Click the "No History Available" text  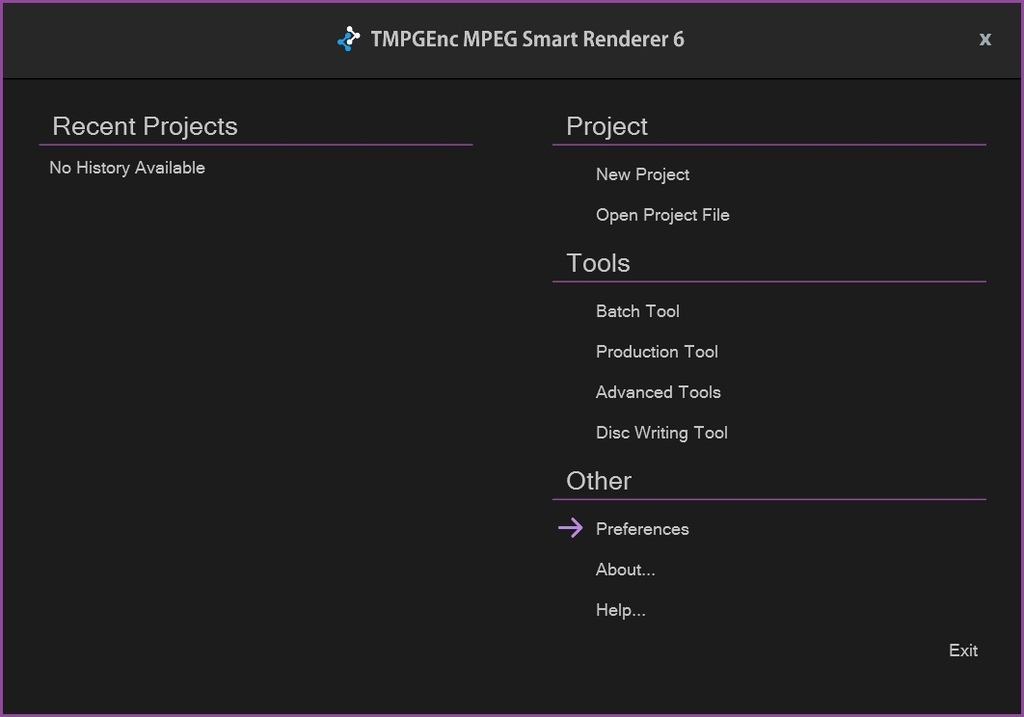[127, 168]
